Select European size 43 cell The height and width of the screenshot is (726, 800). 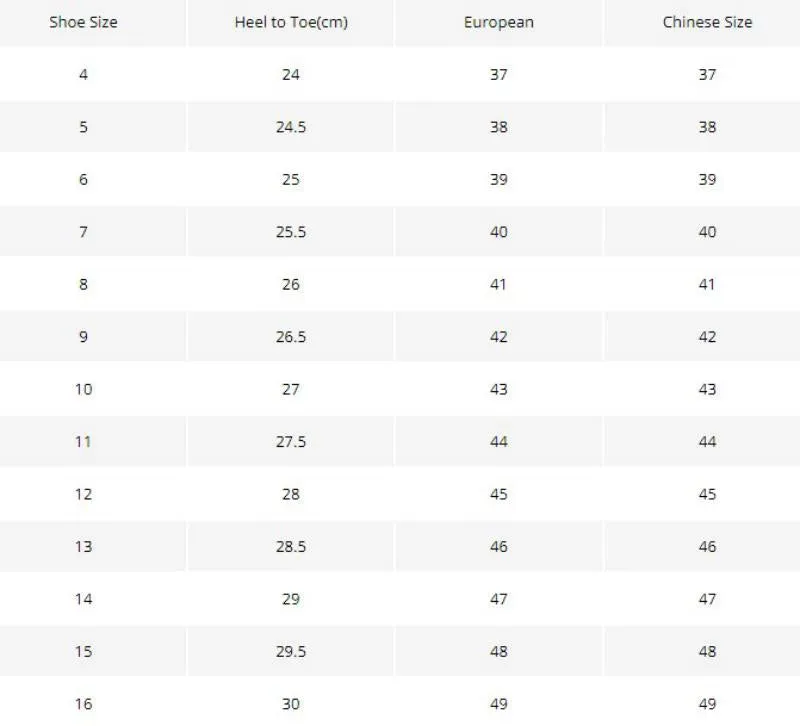point(499,390)
